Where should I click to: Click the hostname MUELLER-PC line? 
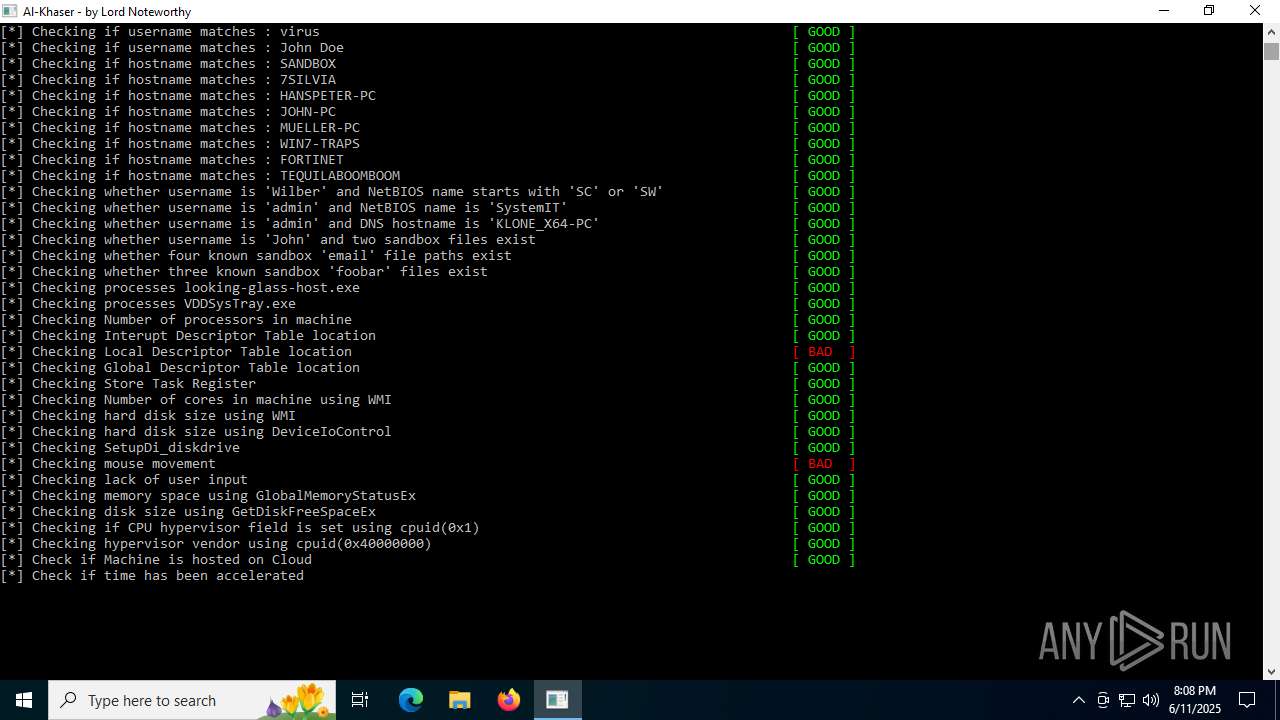click(x=180, y=128)
